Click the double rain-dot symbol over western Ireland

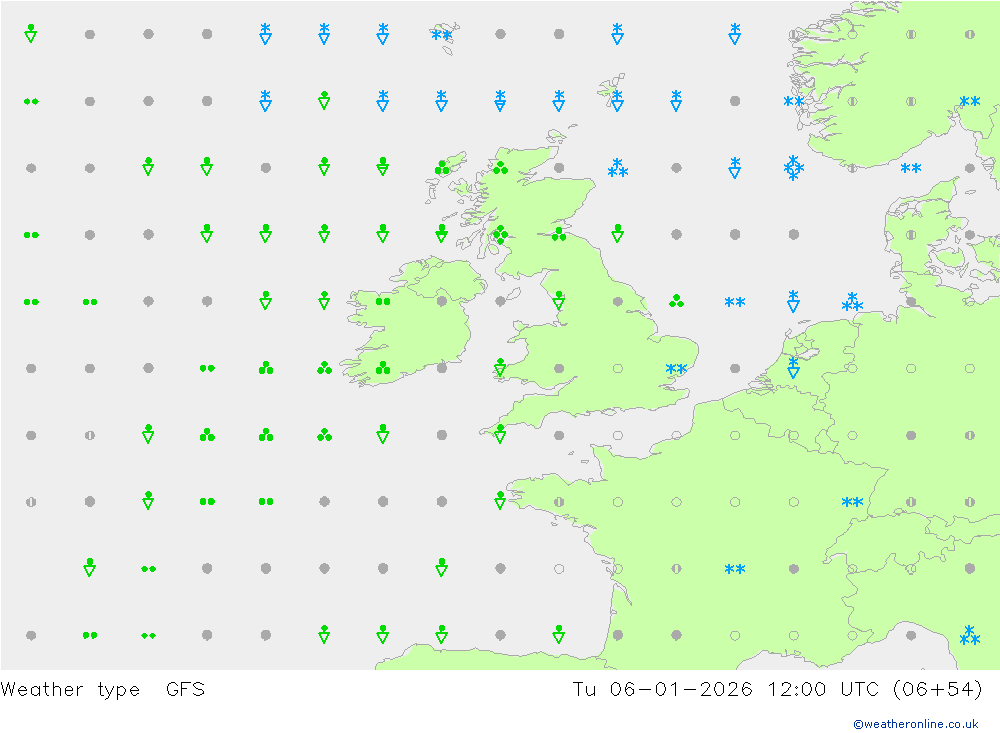(x=383, y=301)
